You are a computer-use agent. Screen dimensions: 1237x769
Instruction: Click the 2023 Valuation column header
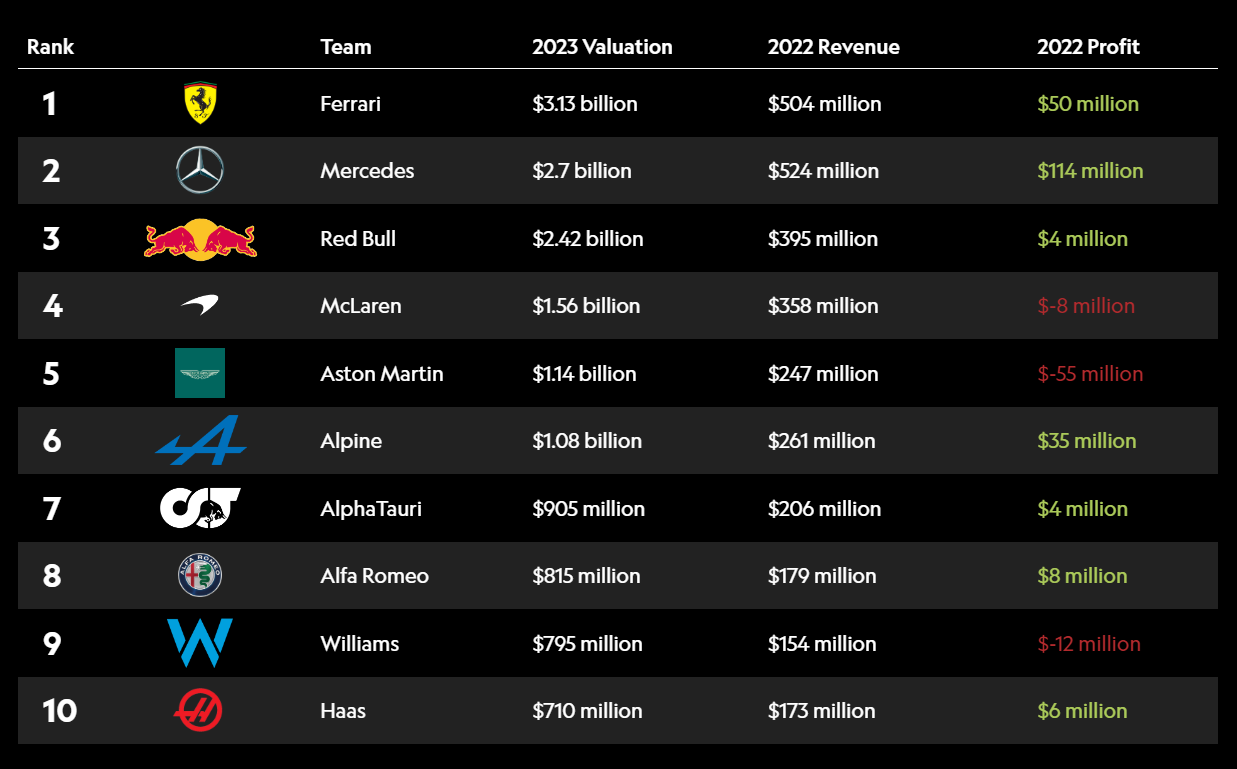tap(602, 47)
